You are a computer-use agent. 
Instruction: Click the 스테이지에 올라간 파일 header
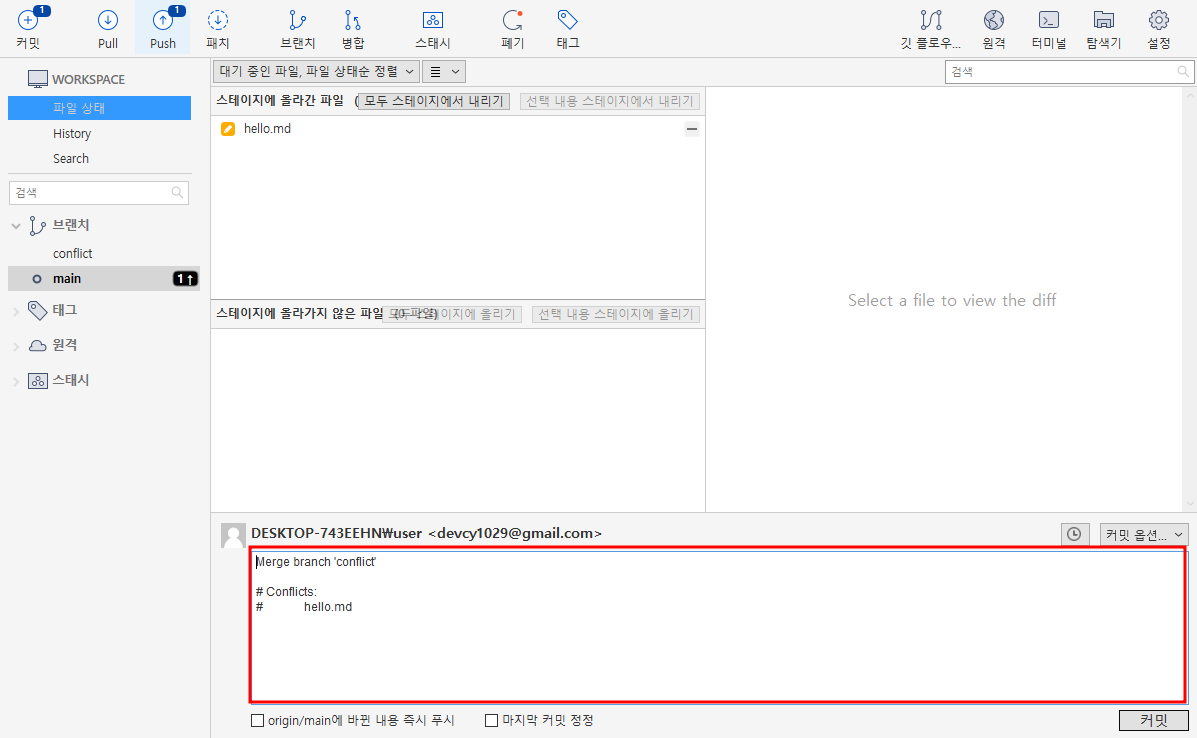[x=280, y=101]
